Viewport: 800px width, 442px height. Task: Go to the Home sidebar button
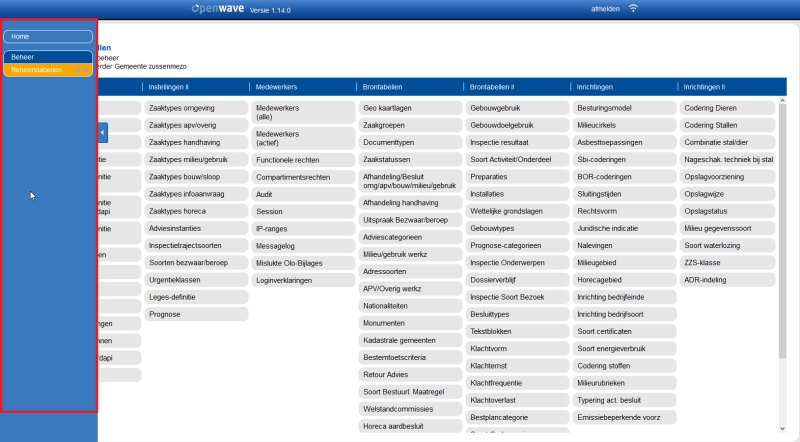[x=48, y=37]
